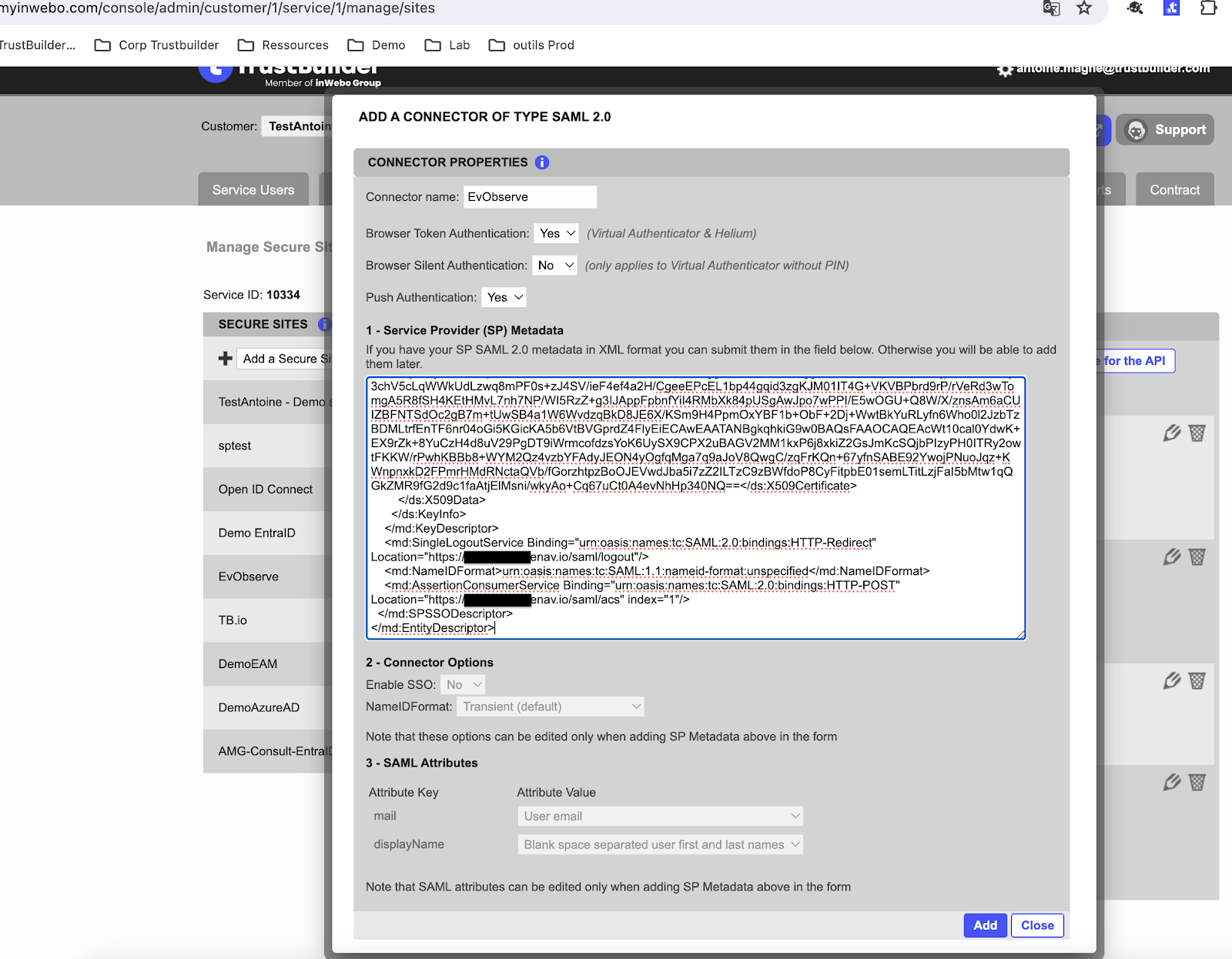Click the plus icon beside Add a Secure Site
This screenshot has height=959, width=1232.
(226, 359)
